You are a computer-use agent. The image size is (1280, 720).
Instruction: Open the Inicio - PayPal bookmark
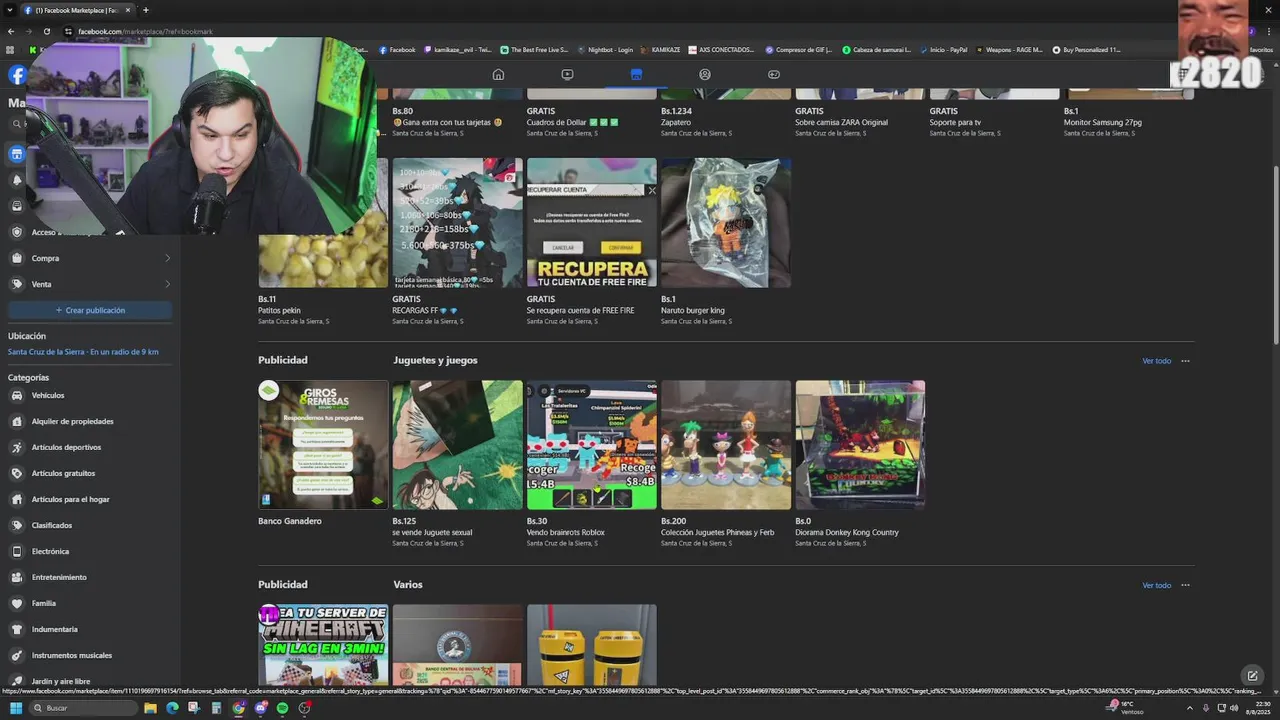pyautogui.click(x=943, y=49)
